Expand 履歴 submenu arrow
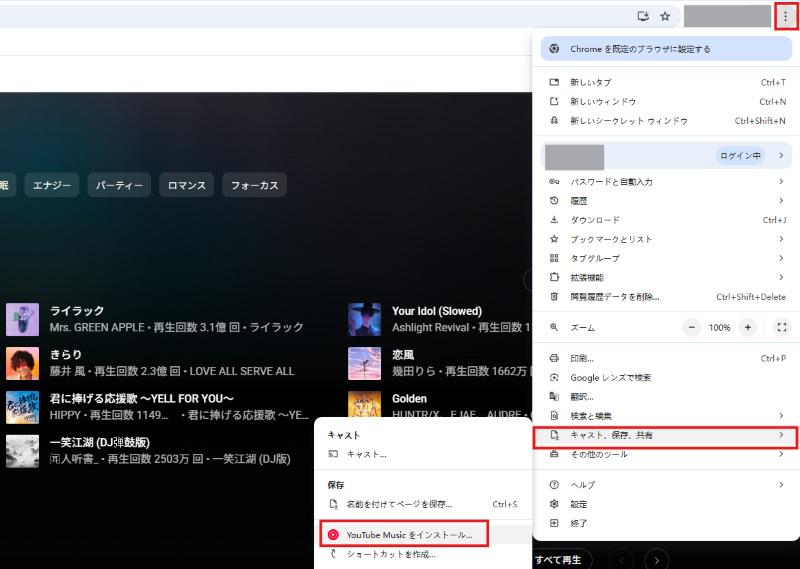 (781, 201)
